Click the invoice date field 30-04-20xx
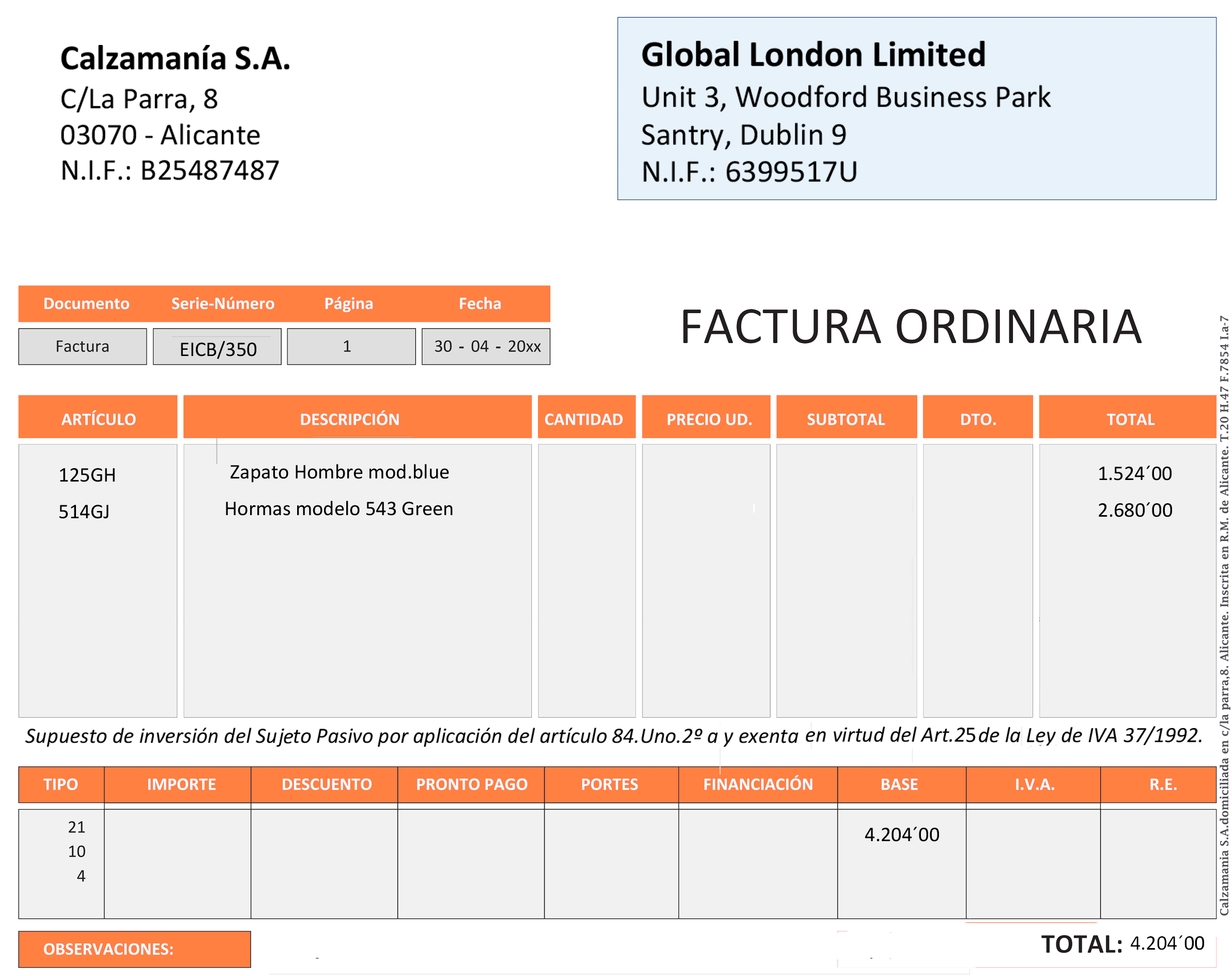1232x976 pixels. pos(486,346)
